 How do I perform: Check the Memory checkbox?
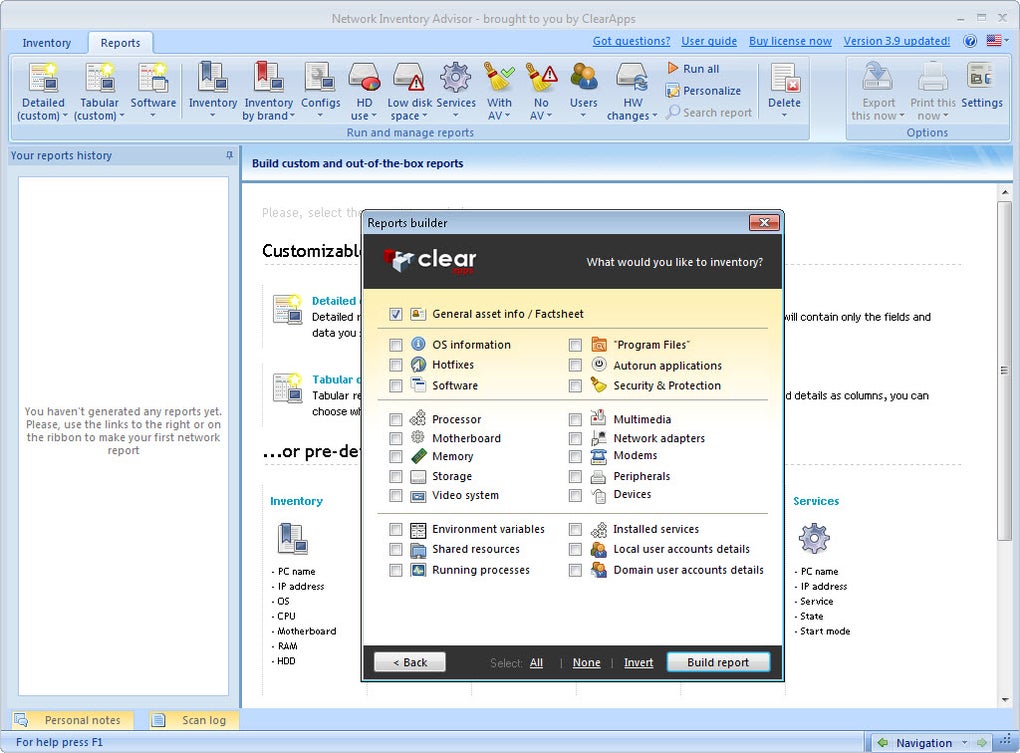[396, 456]
